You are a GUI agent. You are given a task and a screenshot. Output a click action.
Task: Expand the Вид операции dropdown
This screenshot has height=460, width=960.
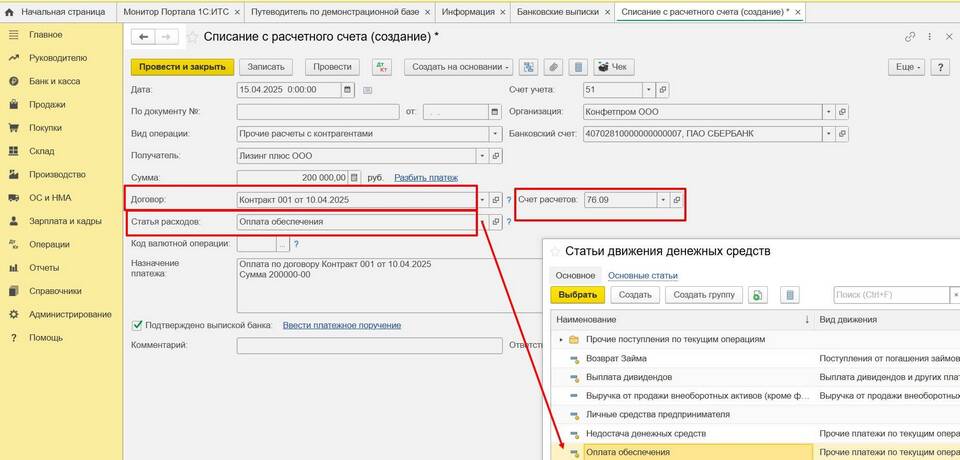click(494, 133)
